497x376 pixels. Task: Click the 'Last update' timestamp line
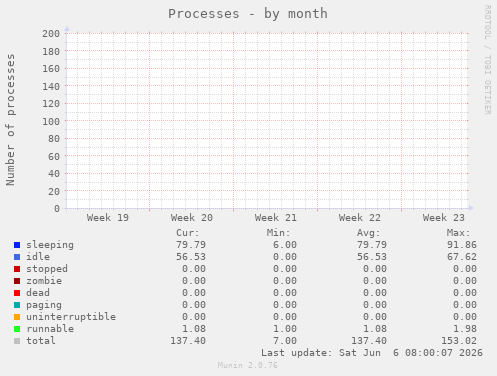[372, 353]
